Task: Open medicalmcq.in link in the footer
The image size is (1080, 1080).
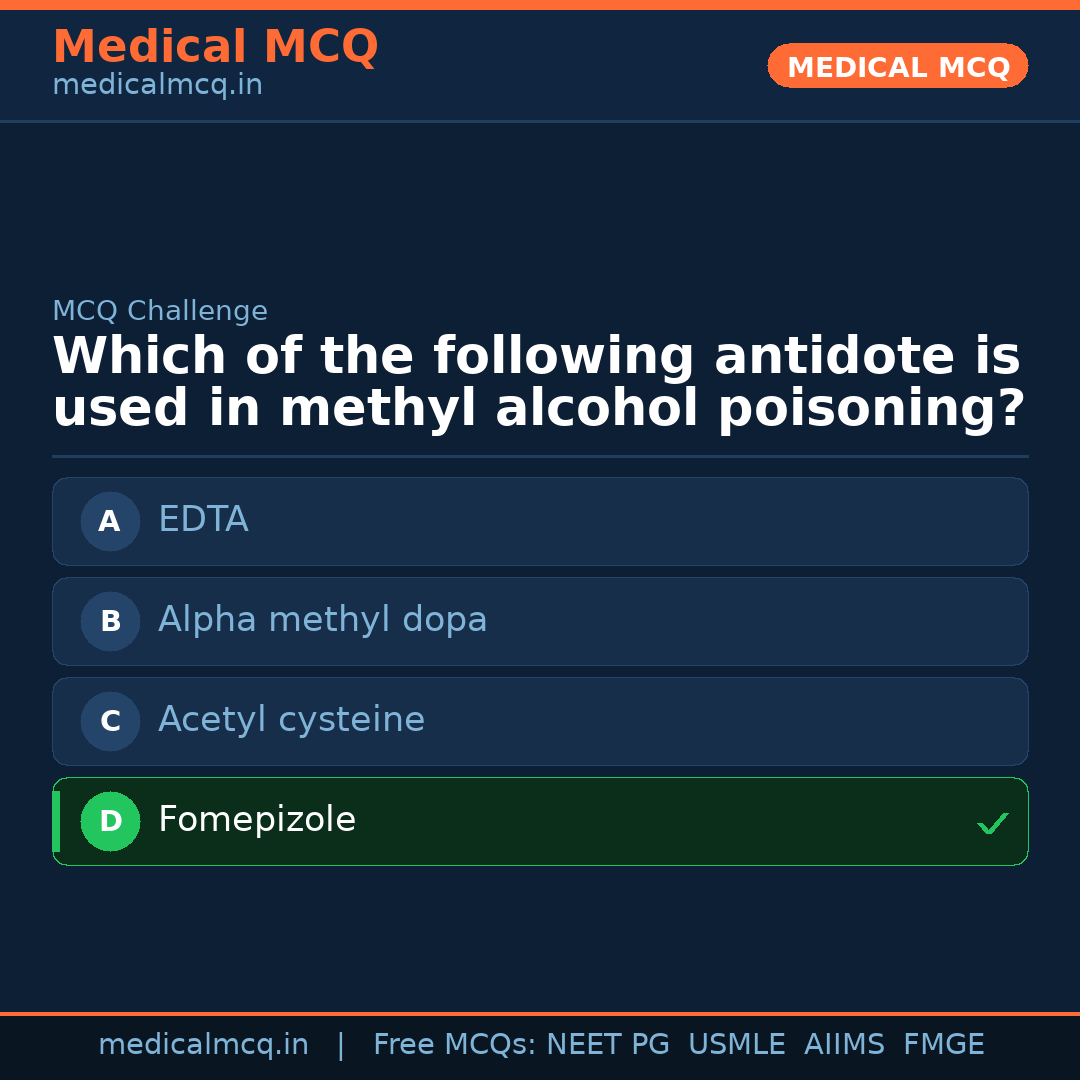Action: [x=203, y=1045]
